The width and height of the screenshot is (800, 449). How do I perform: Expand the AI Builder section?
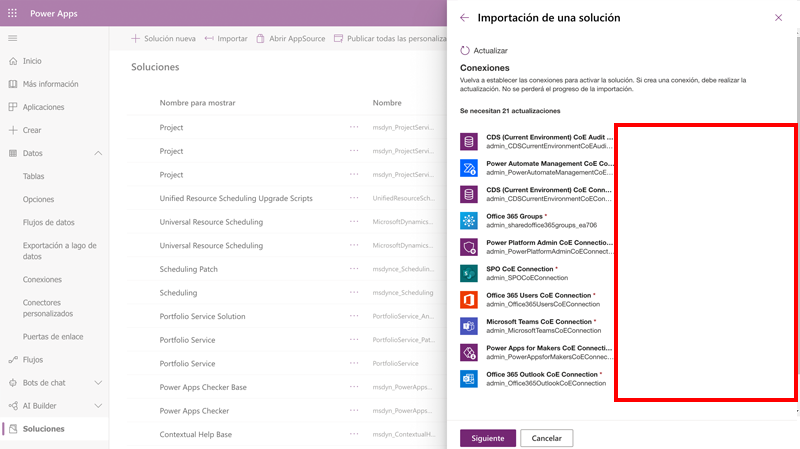coord(98,406)
